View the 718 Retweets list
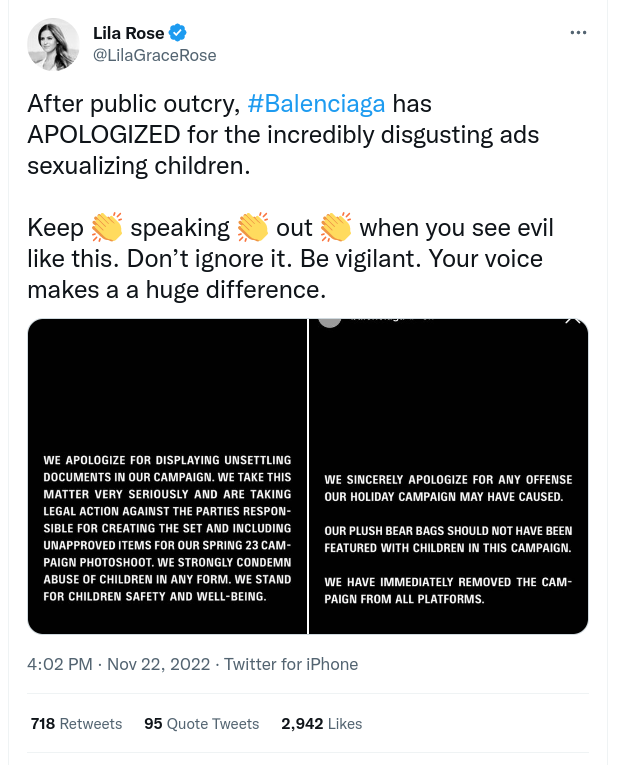Image resolution: width=621 pixels, height=765 pixels. (x=76, y=723)
